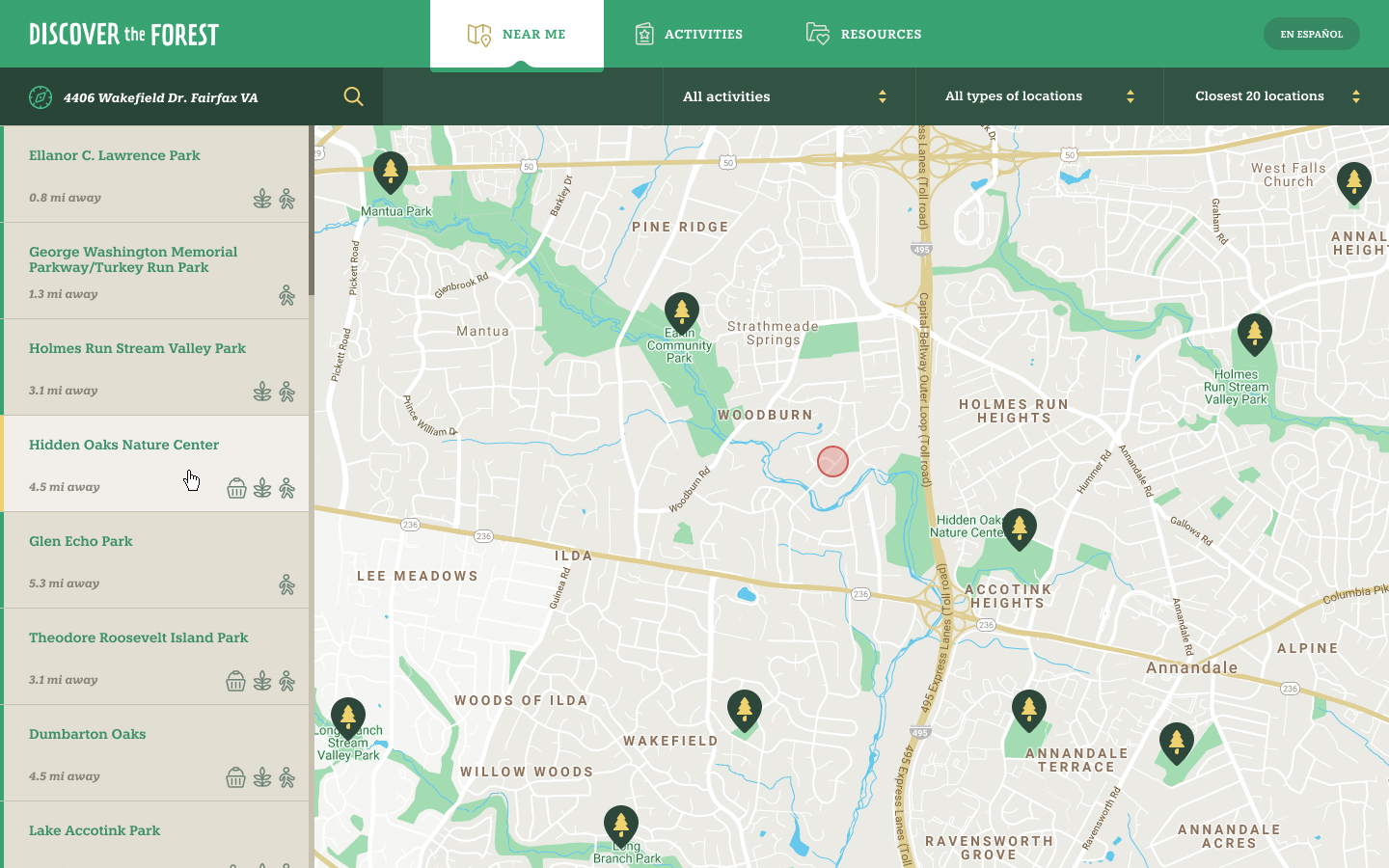The image size is (1389, 868).
Task: Click hiker icon for Hidden Oaks Nature Center
Action: (286, 488)
